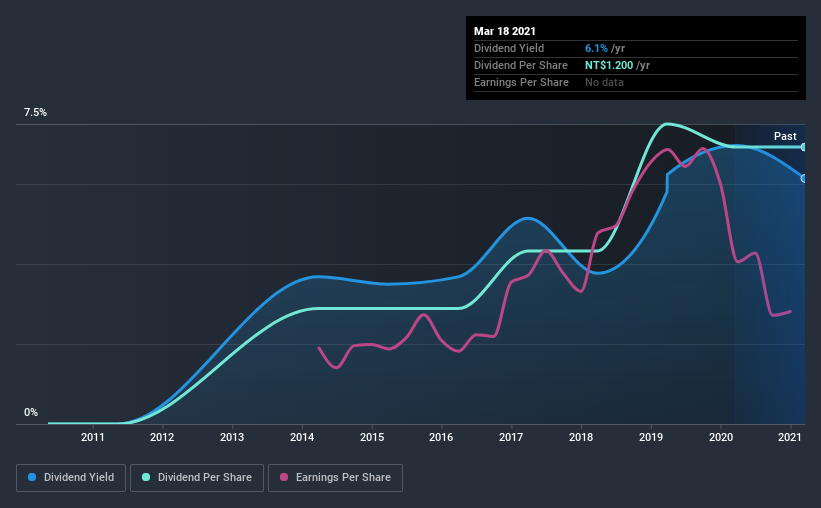The height and width of the screenshot is (508, 821).
Task: Click the Dividend Yield endpoint marker
Action: click(803, 179)
